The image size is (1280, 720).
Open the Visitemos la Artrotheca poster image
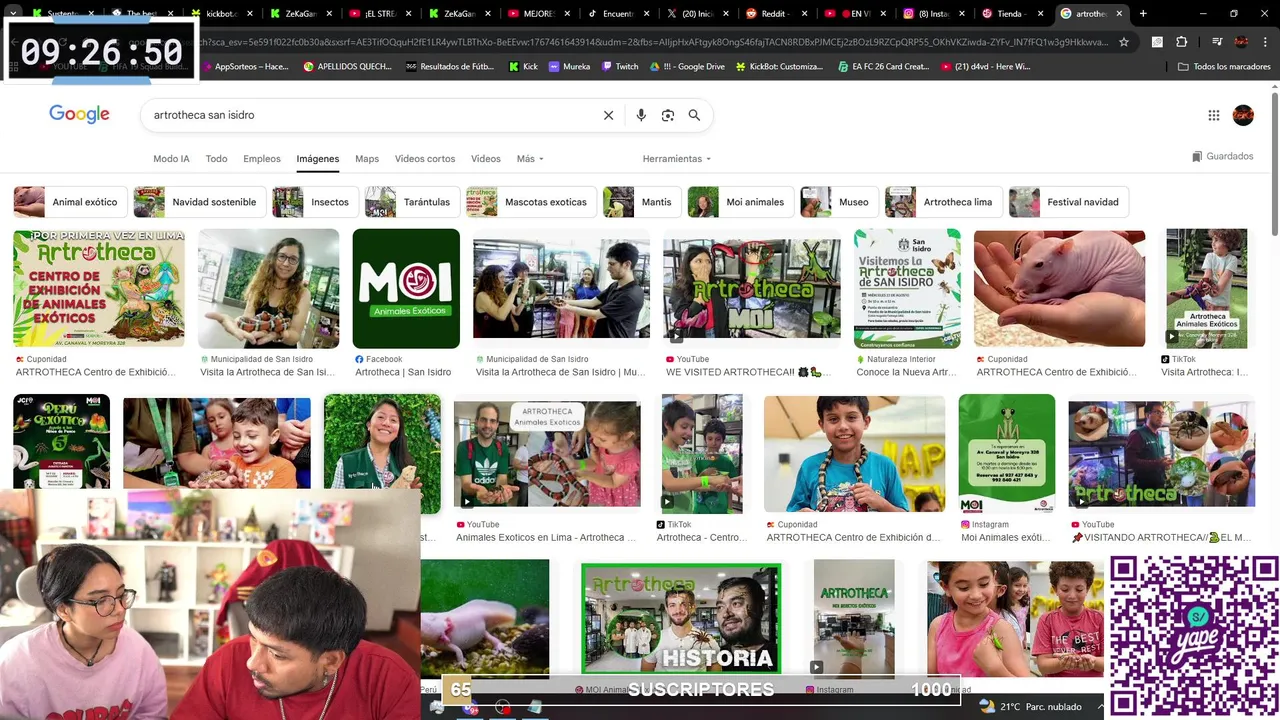(x=907, y=288)
